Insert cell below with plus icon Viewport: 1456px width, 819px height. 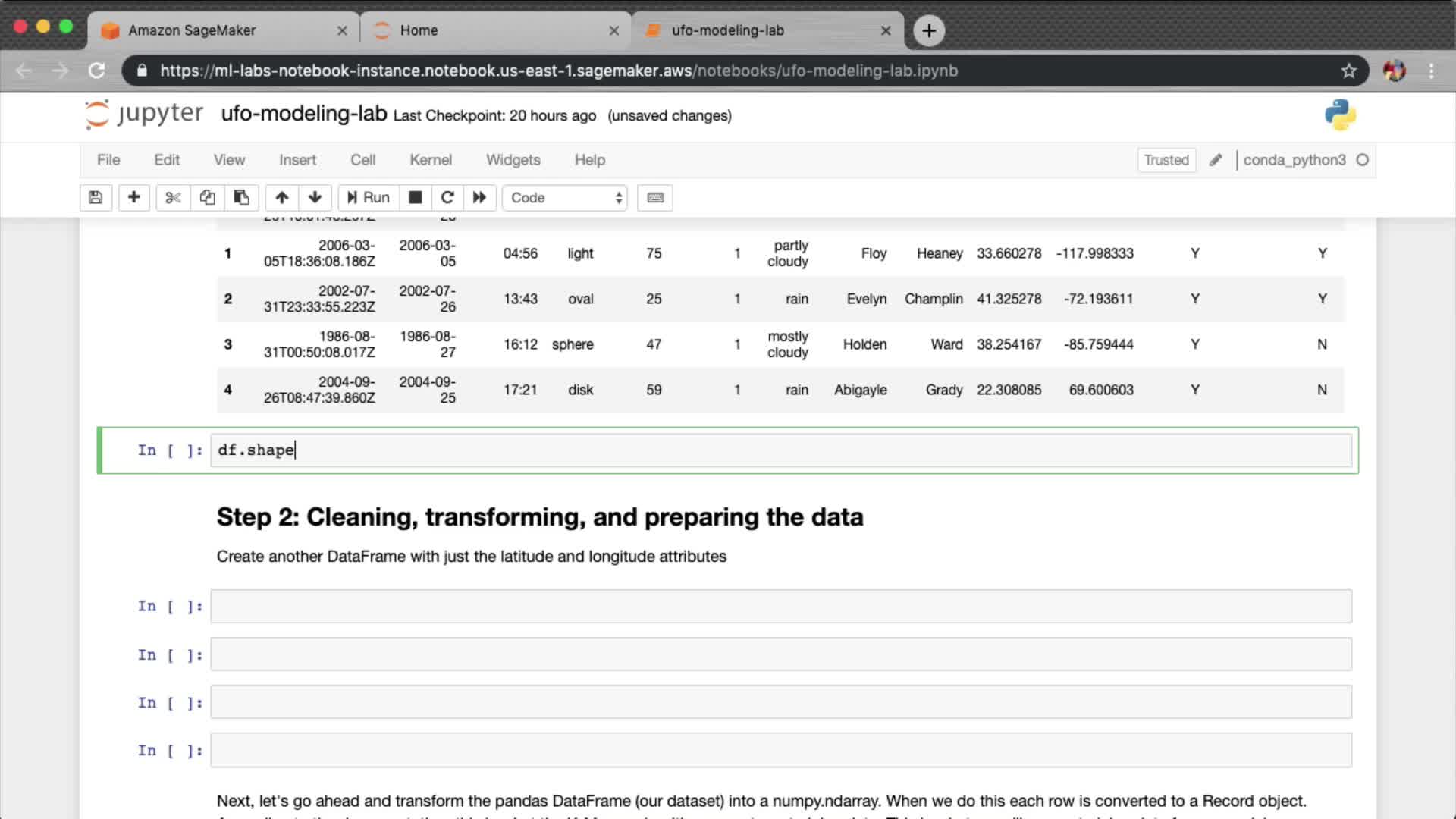[133, 198]
